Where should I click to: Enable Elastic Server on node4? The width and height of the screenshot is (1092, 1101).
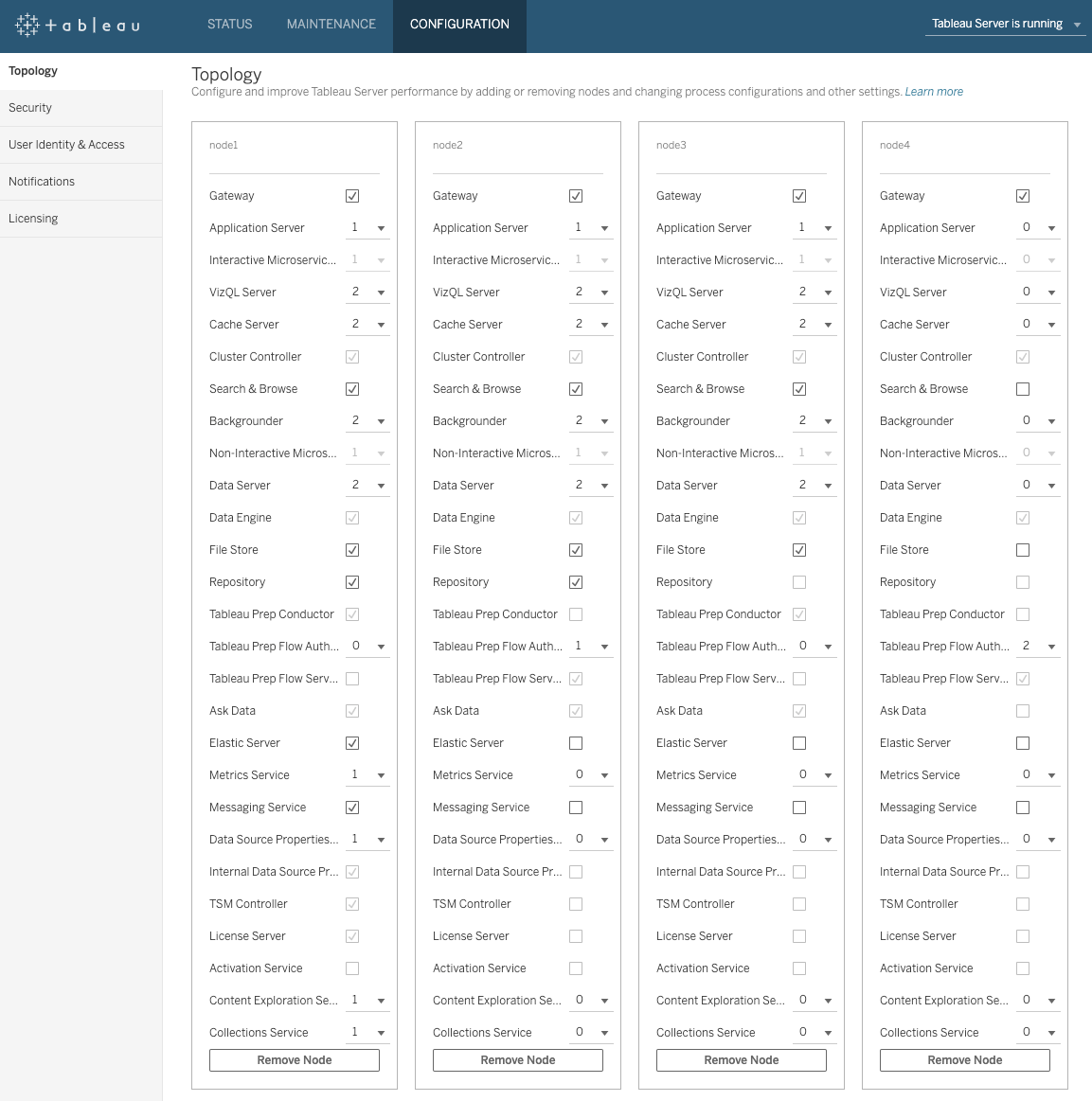coord(1023,743)
